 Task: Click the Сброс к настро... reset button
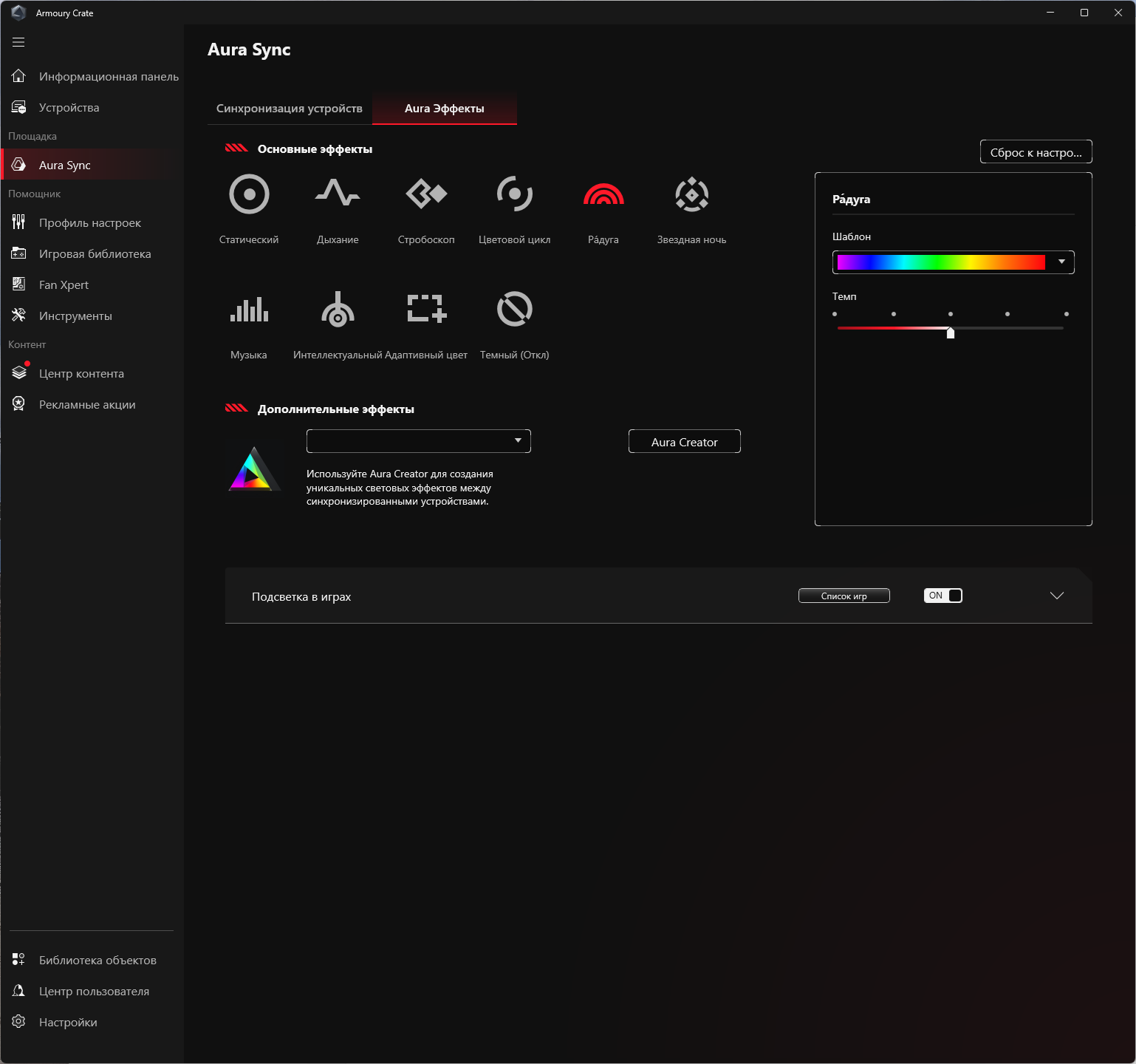pos(1036,151)
